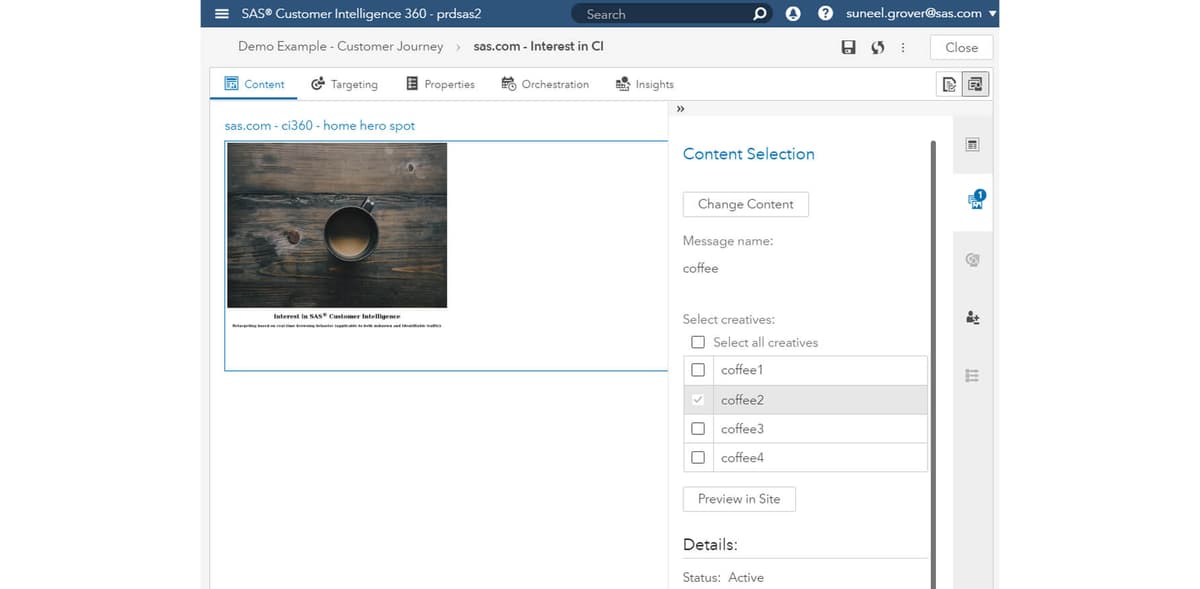Collapse the side panel with double chevron
Viewport: 1200px width, 589px height.
click(680, 108)
